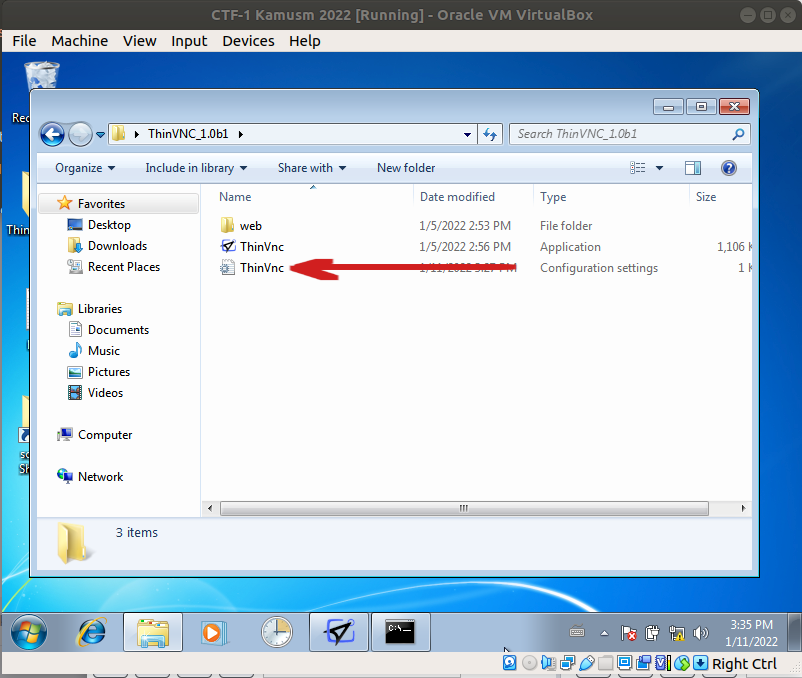This screenshot has width=802, height=678.
Task: Open the address bar previous locations dropdown
Action: (x=467, y=134)
